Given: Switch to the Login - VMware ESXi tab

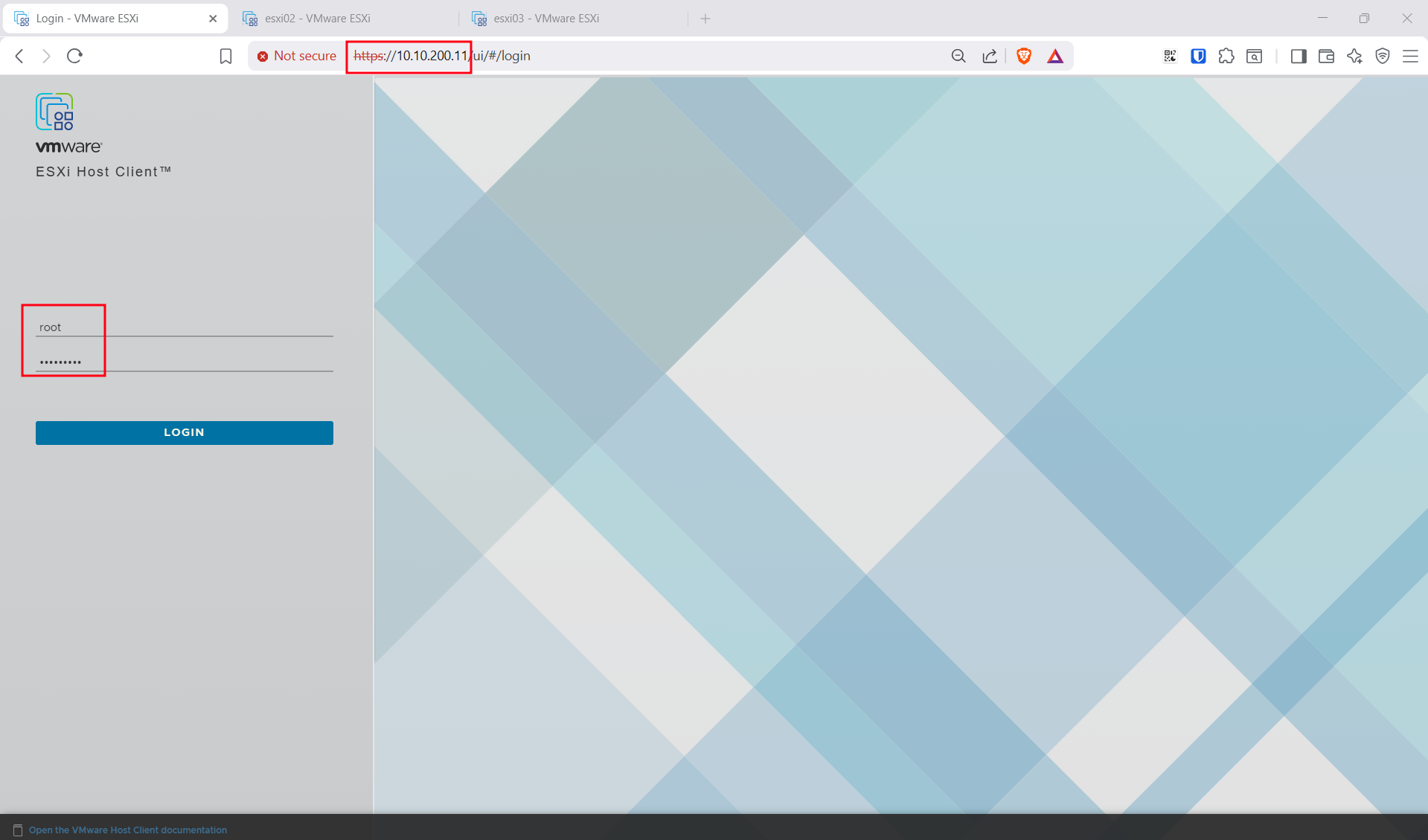Looking at the screenshot, I should click(x=115, y=19).
